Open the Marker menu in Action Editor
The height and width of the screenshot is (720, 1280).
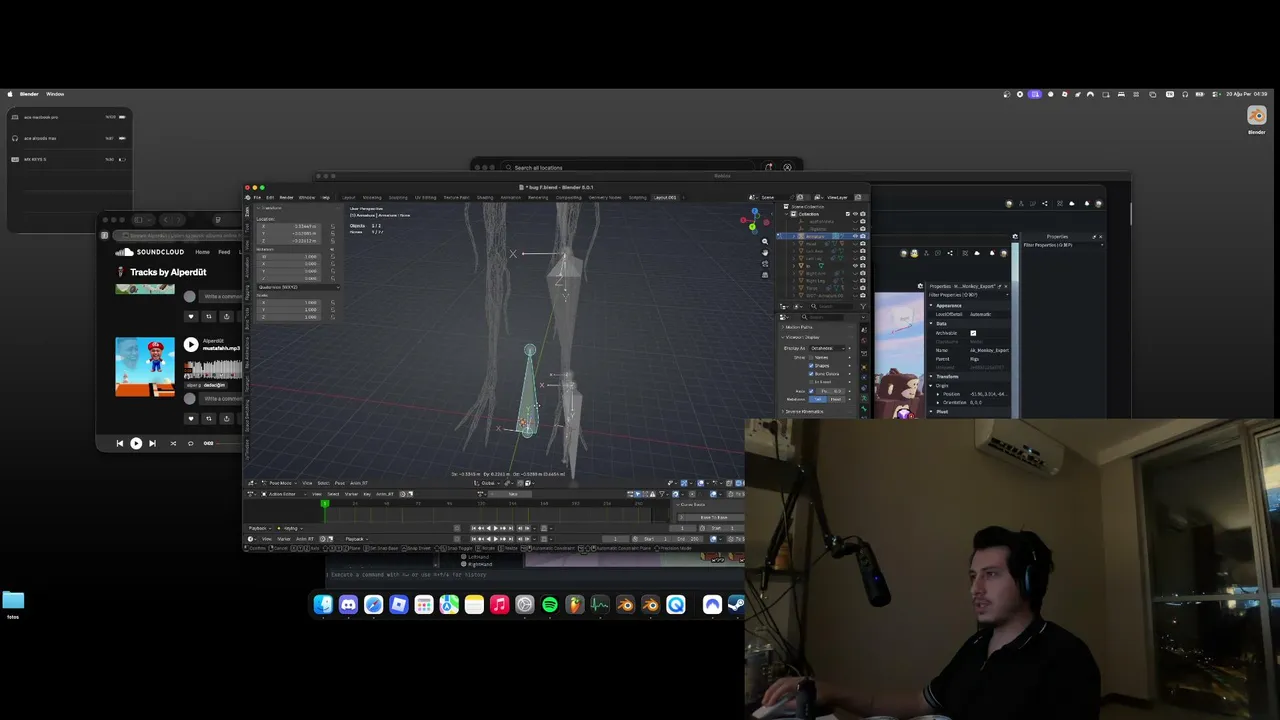tap(351, 494)
